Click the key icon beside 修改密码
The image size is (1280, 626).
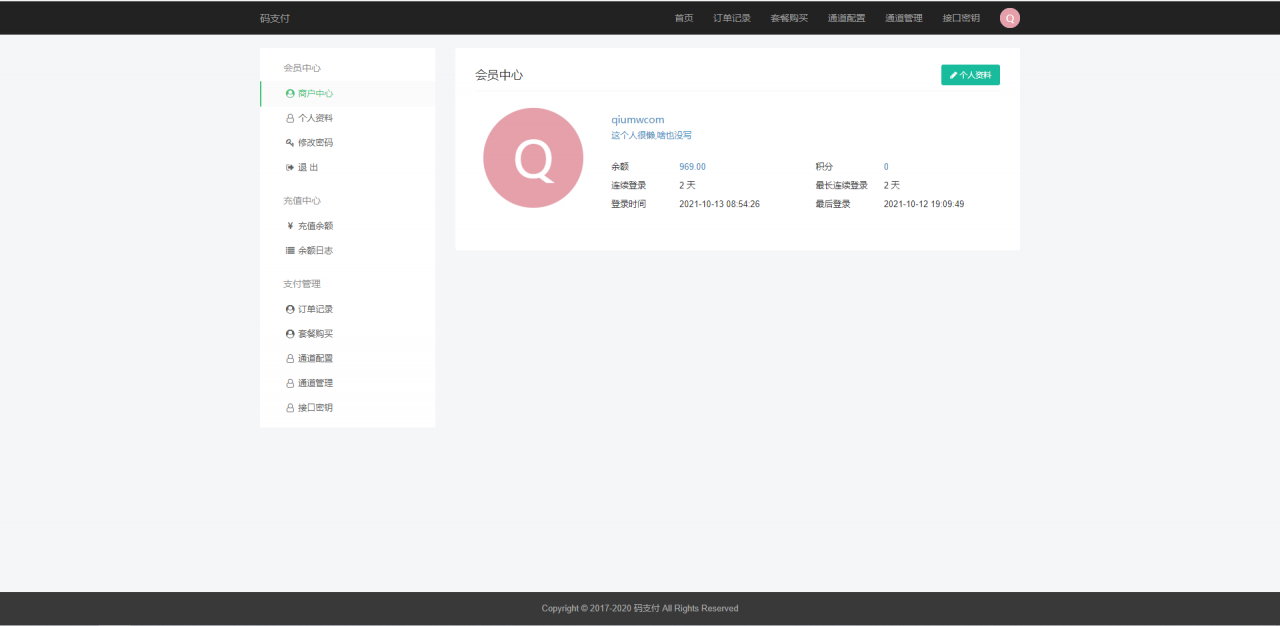coord(290,143)
